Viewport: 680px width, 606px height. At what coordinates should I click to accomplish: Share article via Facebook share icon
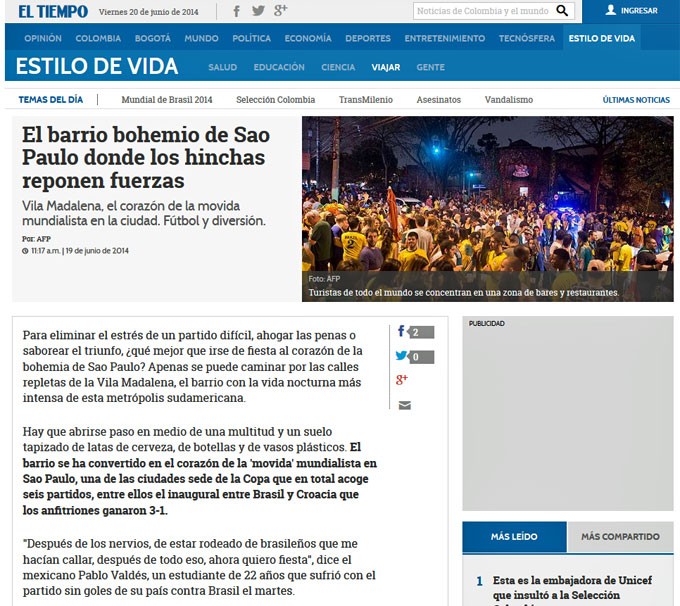pyautogui.click(x=402, y=332)
